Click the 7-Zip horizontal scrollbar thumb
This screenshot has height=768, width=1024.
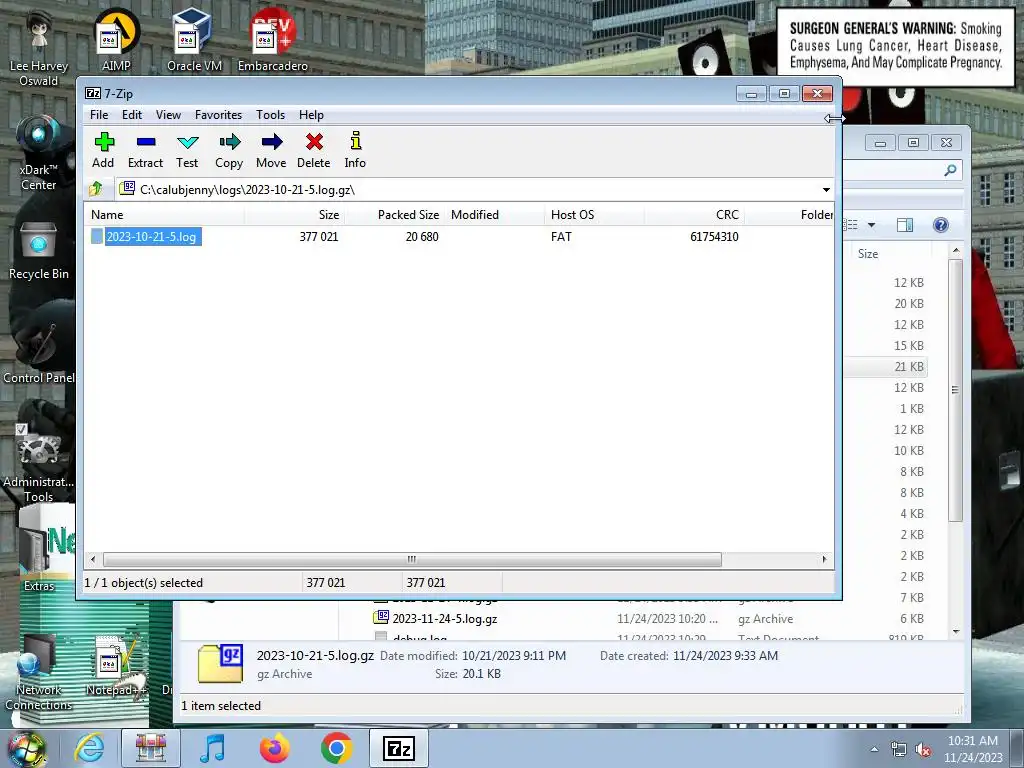tap(412, 559)
